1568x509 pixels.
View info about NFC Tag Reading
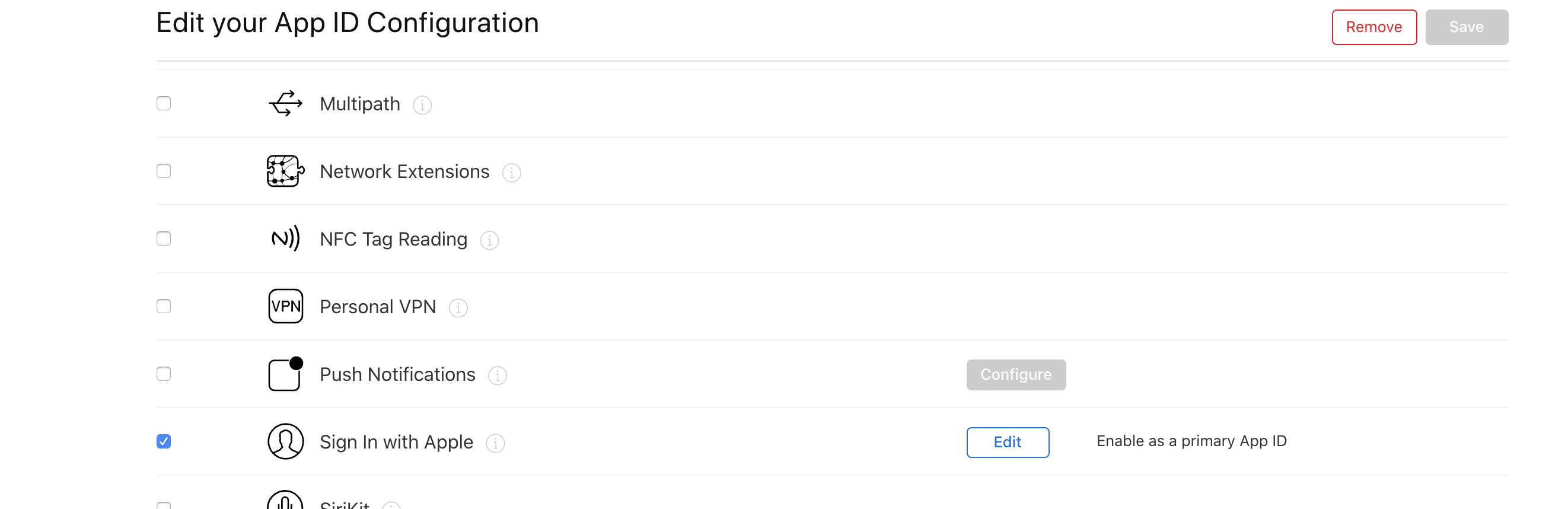(489, 240)
